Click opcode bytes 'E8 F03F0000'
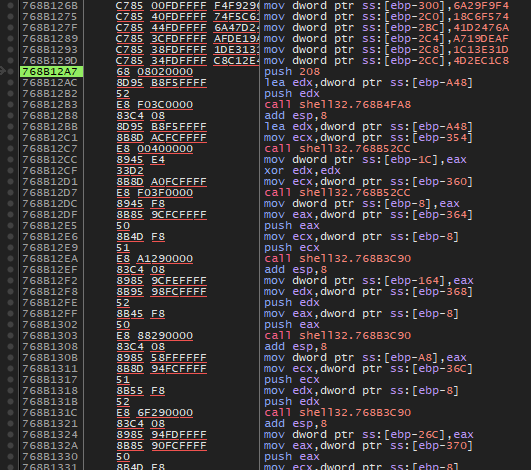 (155, 193)
